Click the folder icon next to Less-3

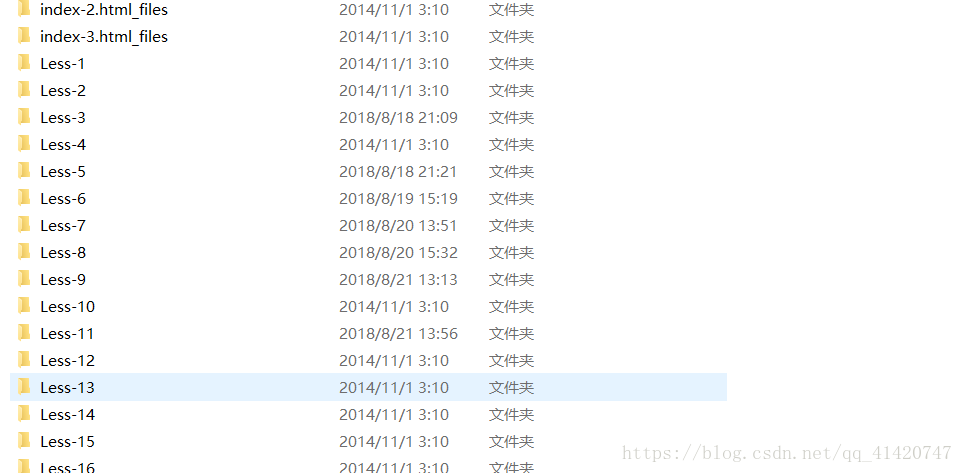click(24, 117)
